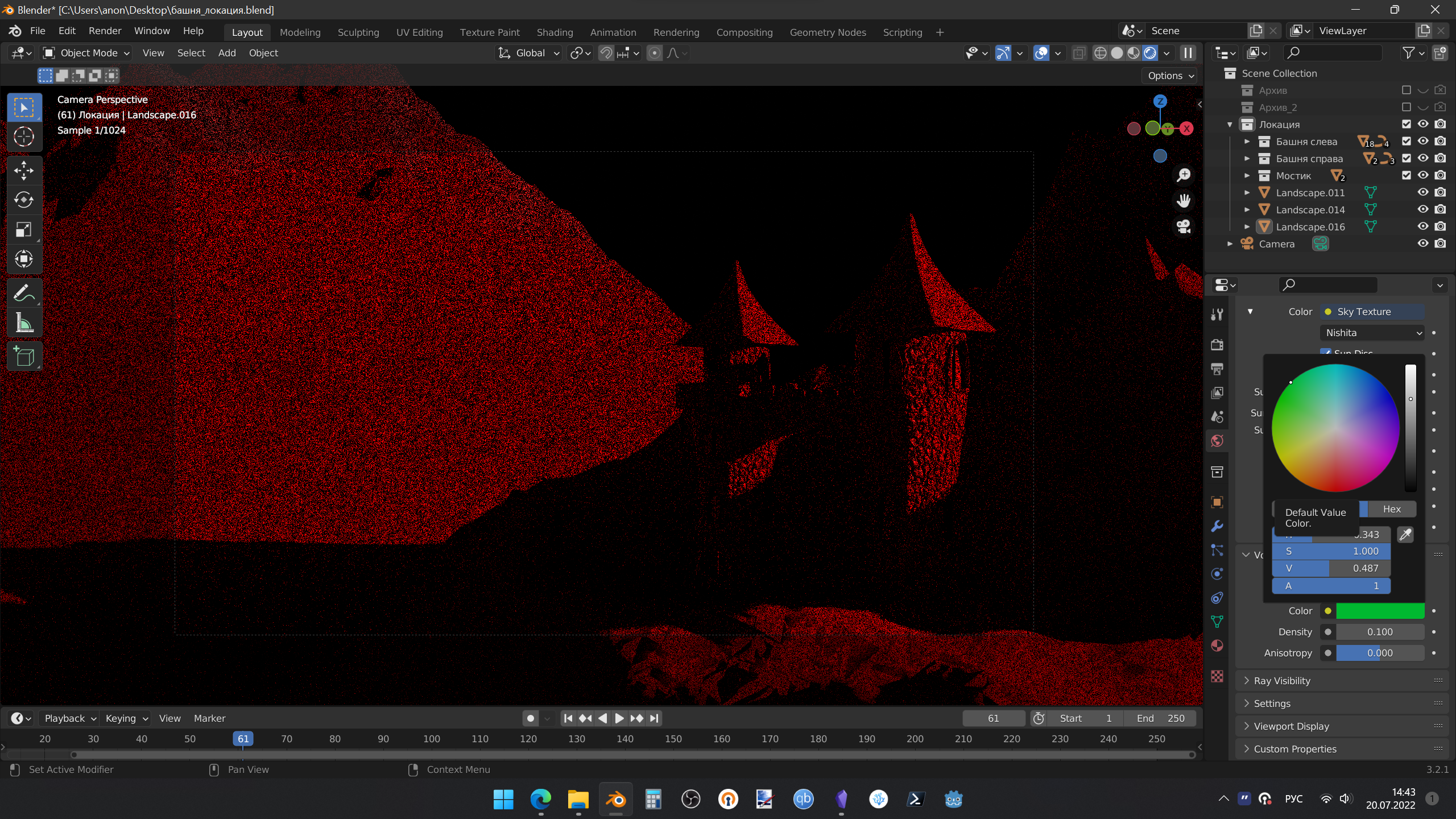
Task: Switch to the Shading workspace tab
Action: coord(555,32)
